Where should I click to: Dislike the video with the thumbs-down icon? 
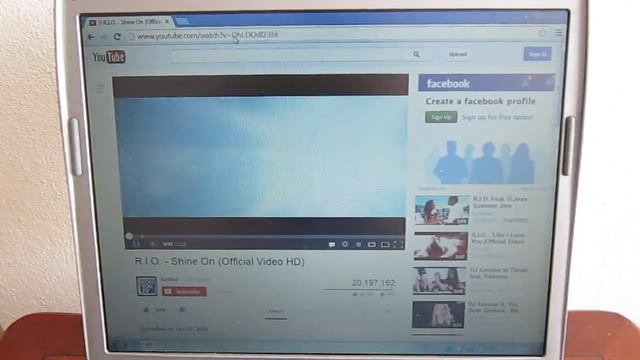point(182,310)
